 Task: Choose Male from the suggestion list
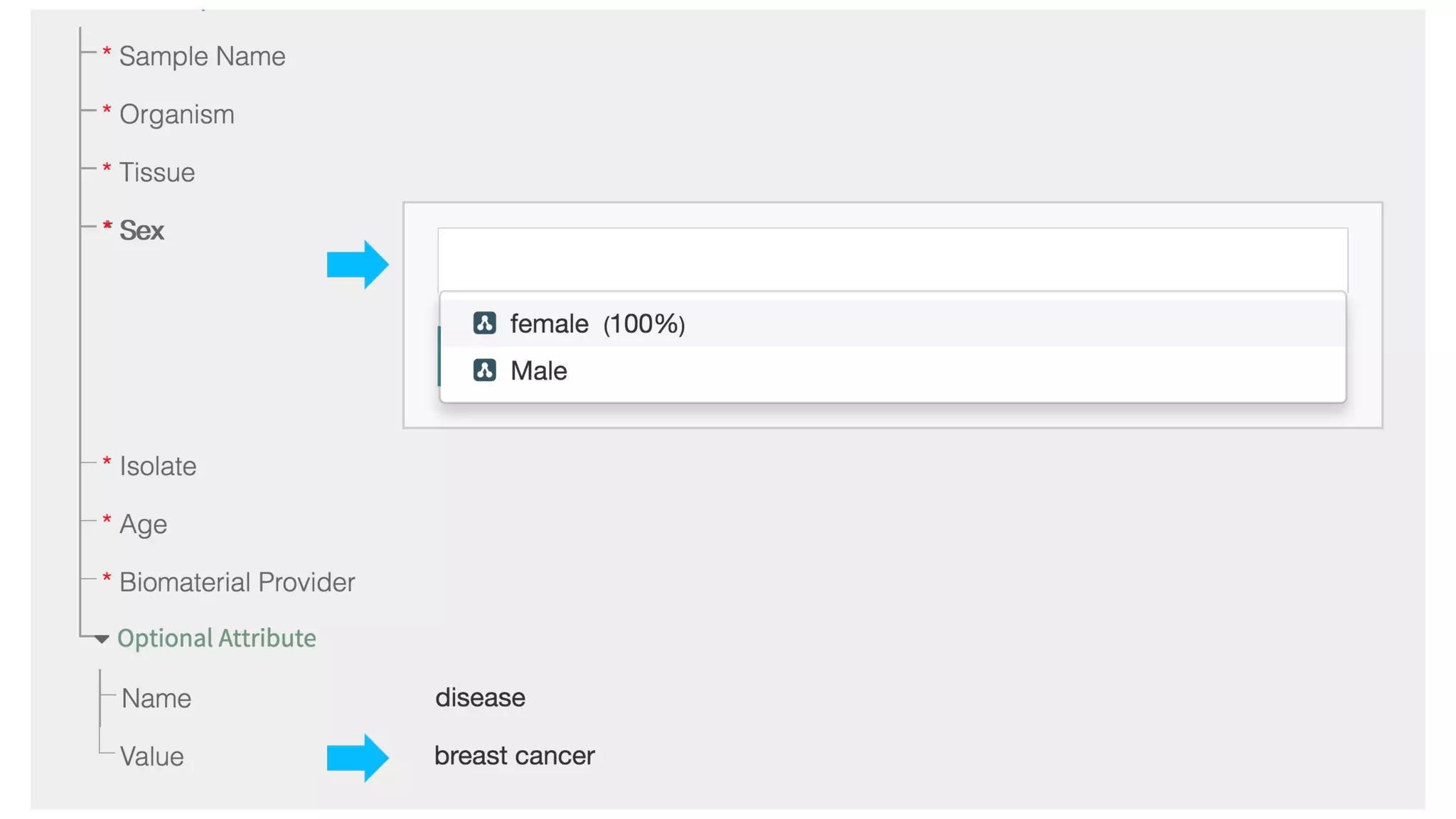[539, 371]
